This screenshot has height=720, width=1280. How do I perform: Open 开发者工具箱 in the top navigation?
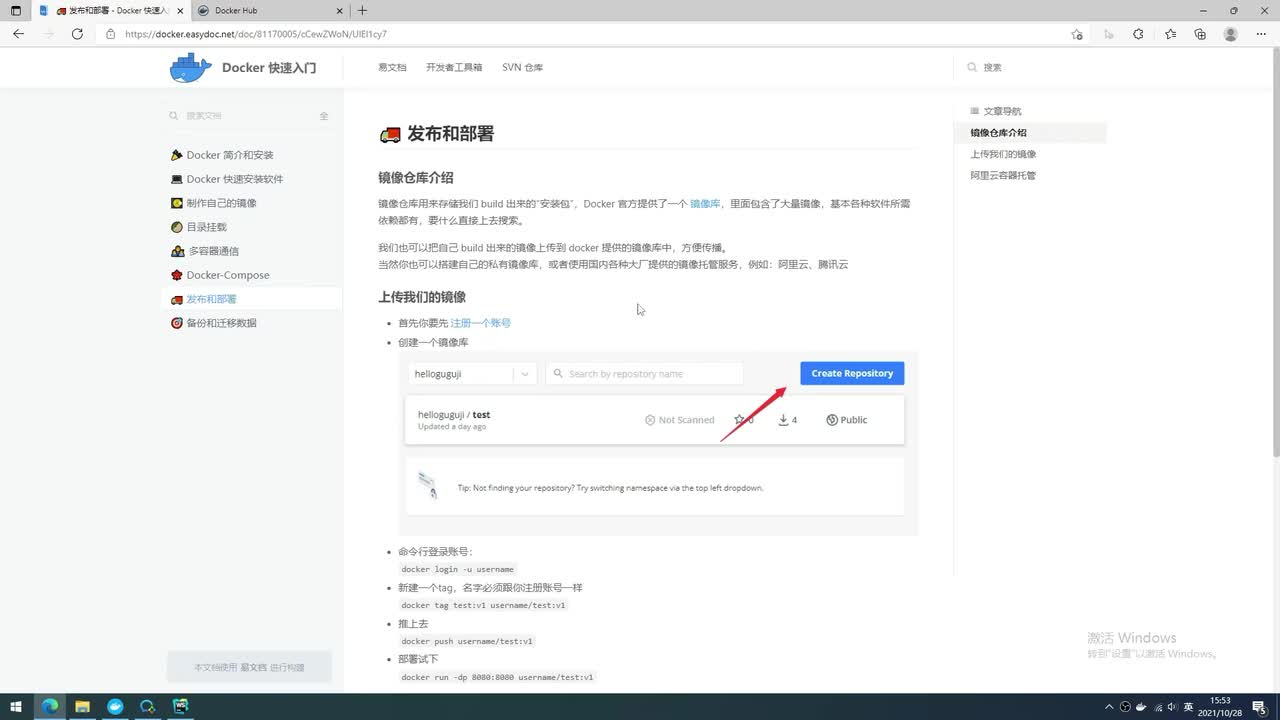click(454, 67)
